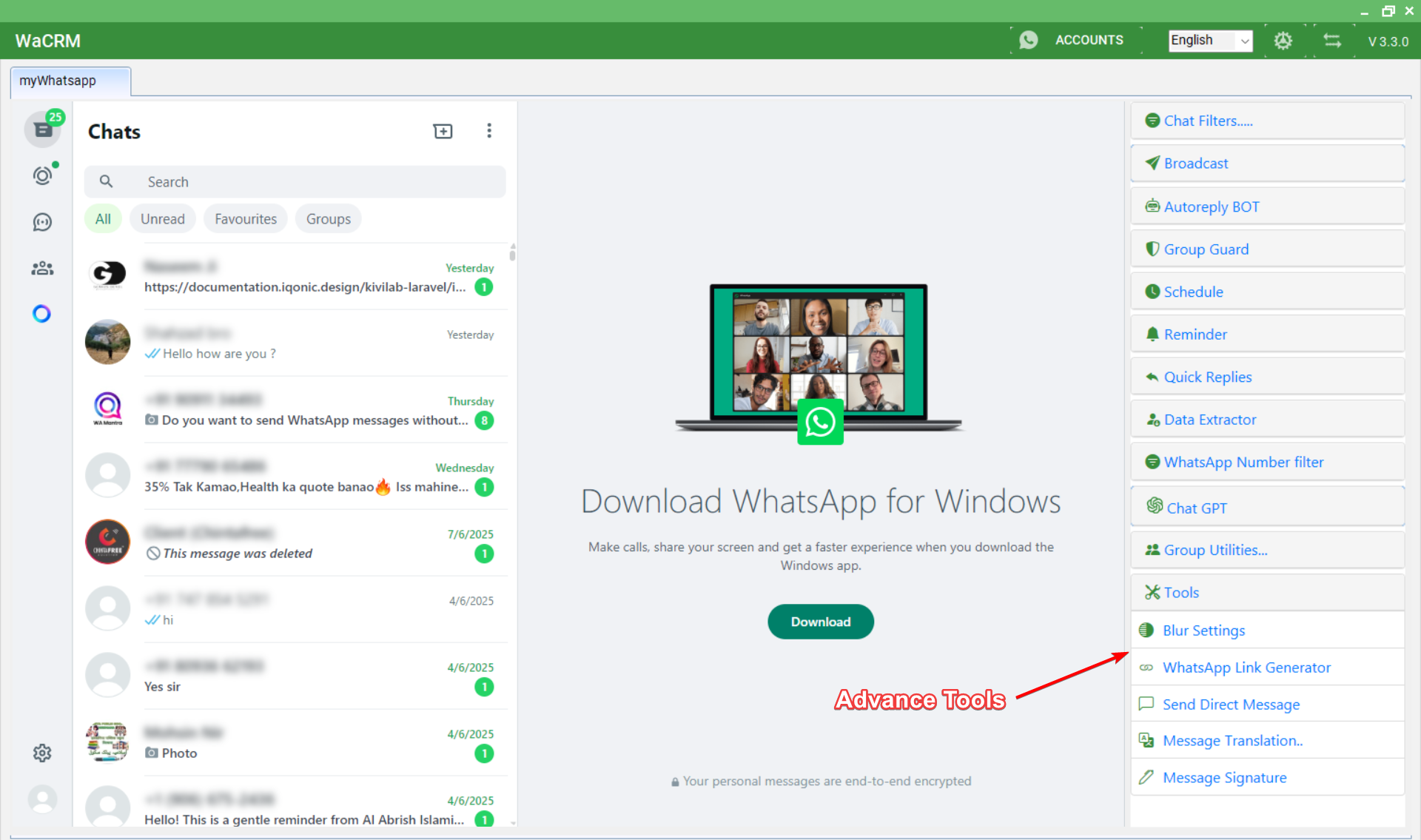Open the Chats three-dot menu
The height and width of the screenshot is (840, 1421).
[x=489, y=131]
